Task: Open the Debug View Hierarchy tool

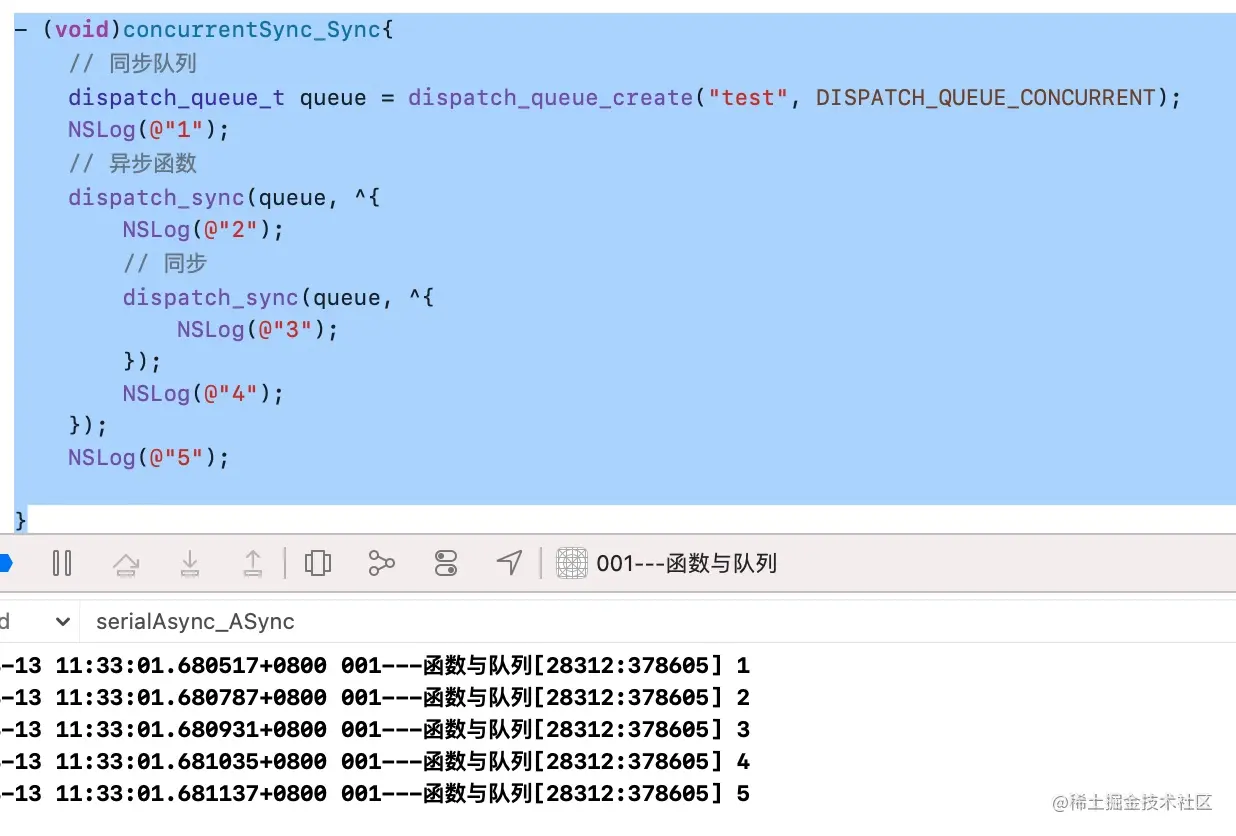Action: [x=318, y=563]
